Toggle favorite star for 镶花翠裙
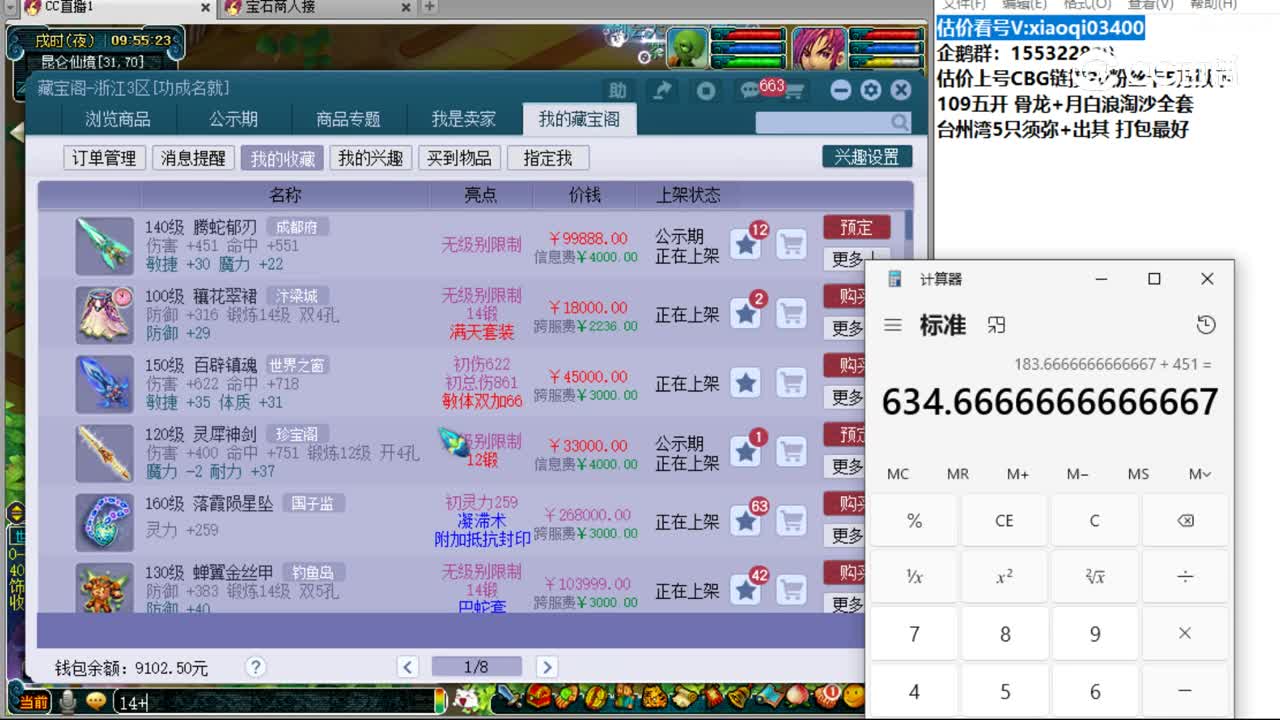The height and width of the screenshot is (720, 1280). 746,314
